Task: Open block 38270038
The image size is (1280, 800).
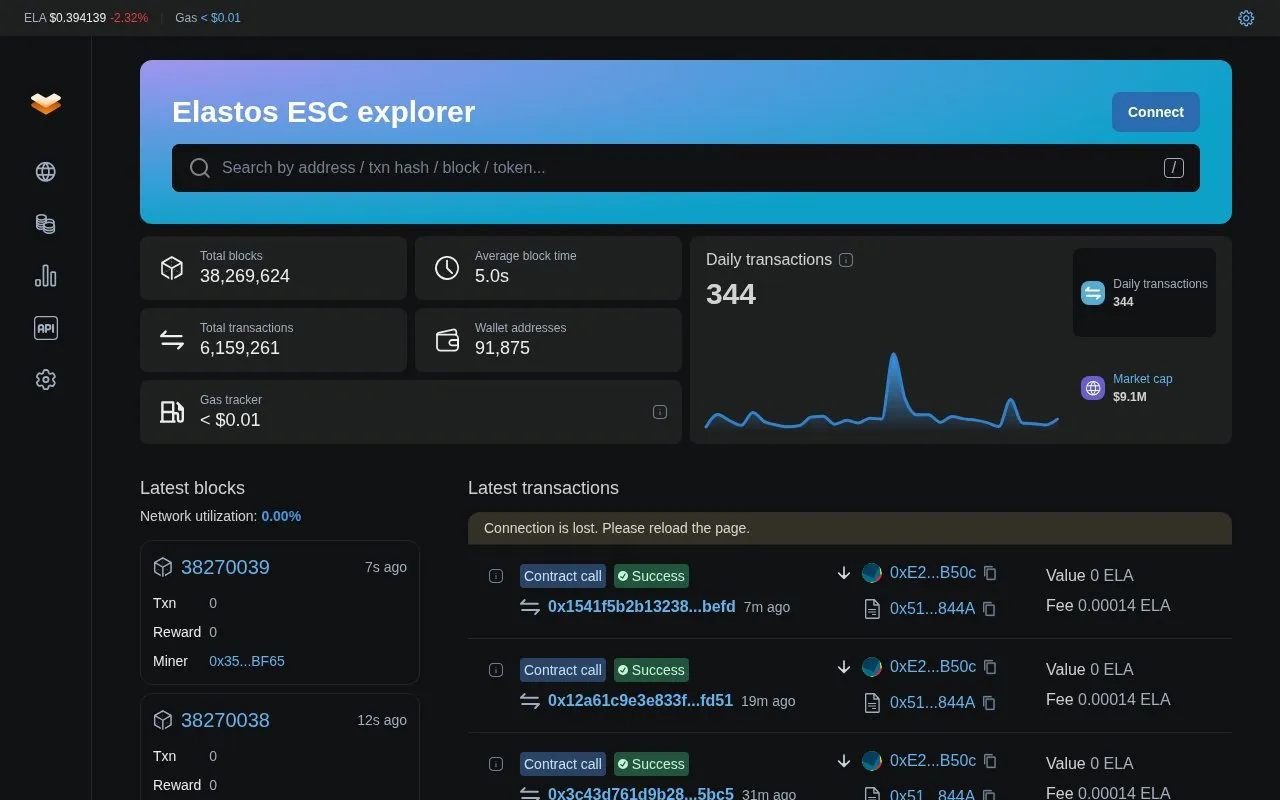Action: [x=225, y=720]
